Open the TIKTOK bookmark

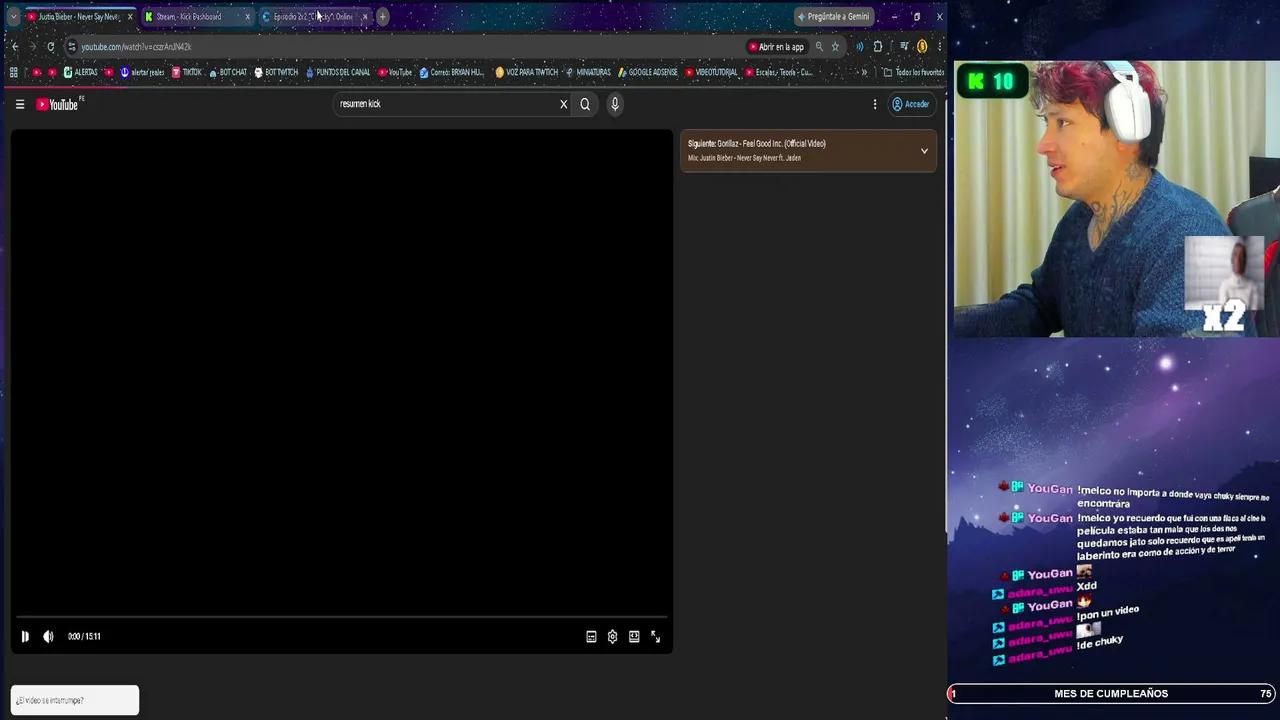[x=187, y=72]
